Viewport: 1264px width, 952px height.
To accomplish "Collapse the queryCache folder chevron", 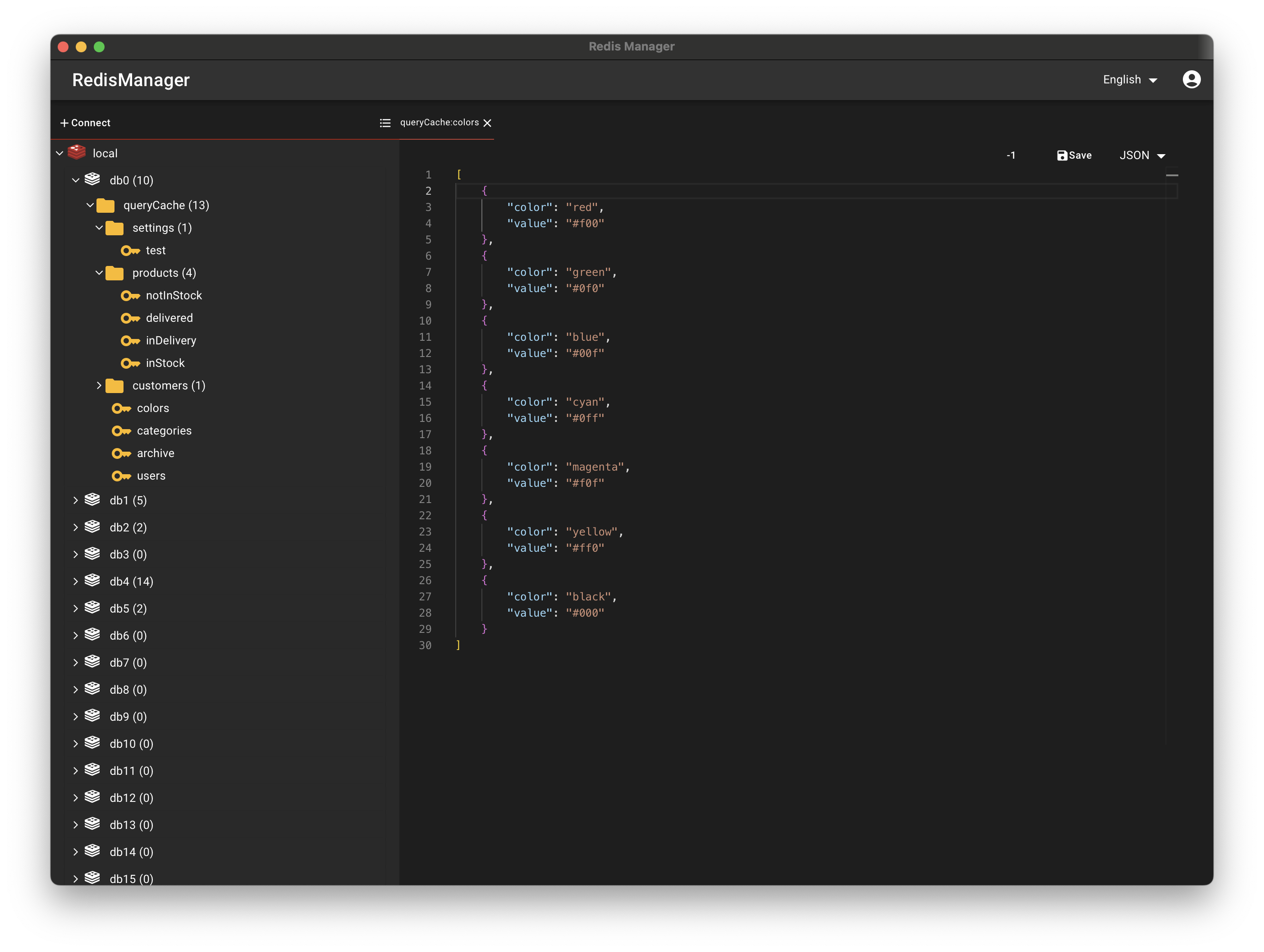I will 90,205.
